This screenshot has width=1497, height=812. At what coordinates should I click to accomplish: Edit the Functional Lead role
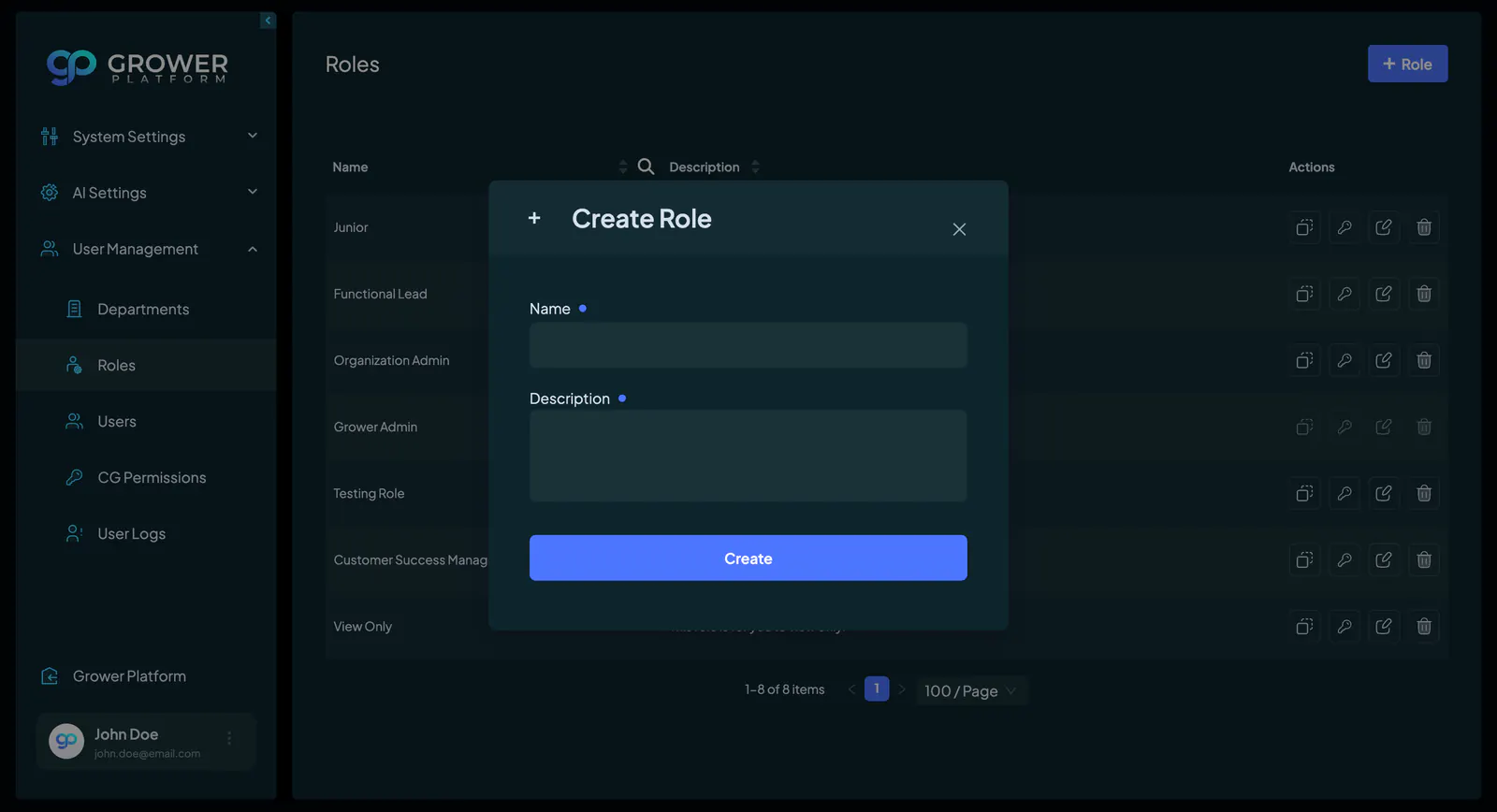tap(1384, 294)
